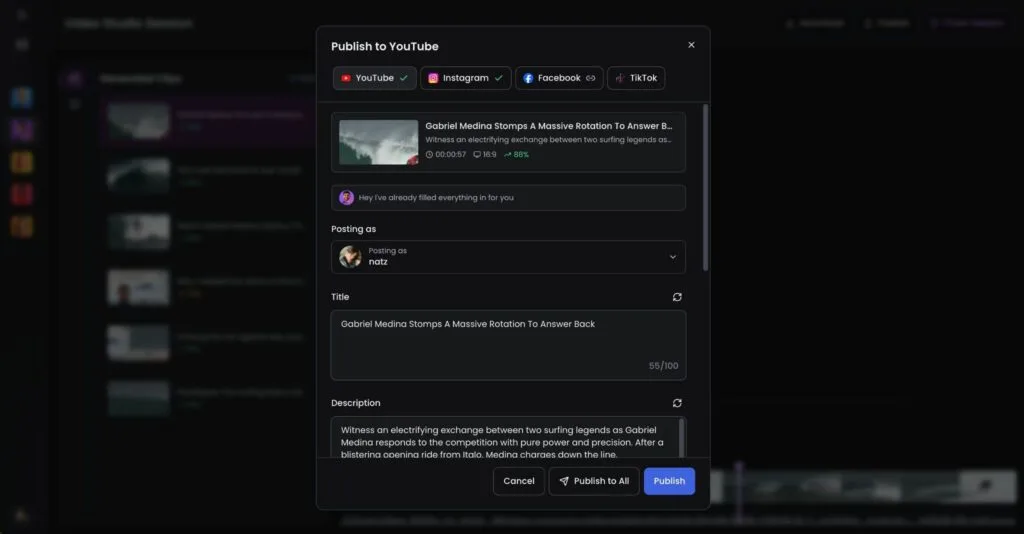This screenshot has height=534, width=1024.
Task: Click the red app icon in background sidebar
Action: pos(22,194)
